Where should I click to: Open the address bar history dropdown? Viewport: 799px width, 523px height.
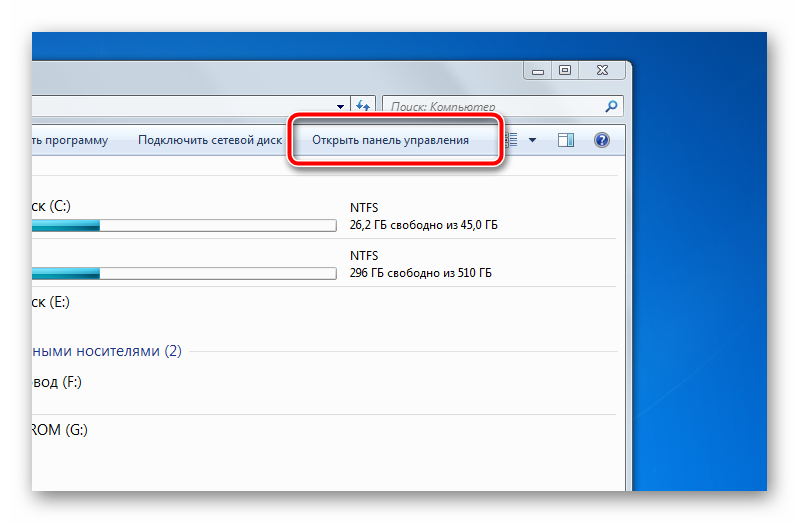[341, 105]
